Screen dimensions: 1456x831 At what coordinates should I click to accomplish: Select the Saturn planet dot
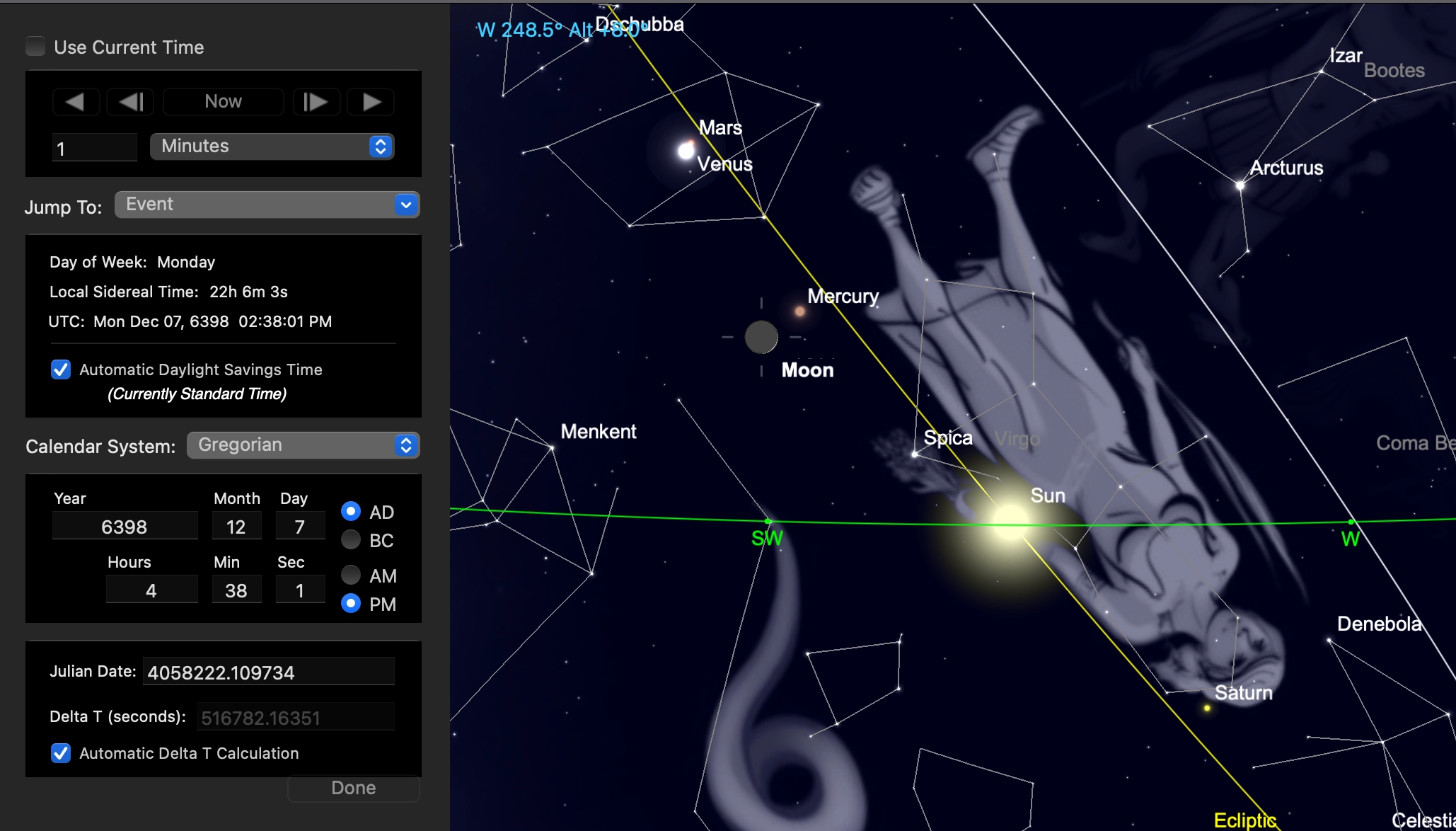point(1207,708)
